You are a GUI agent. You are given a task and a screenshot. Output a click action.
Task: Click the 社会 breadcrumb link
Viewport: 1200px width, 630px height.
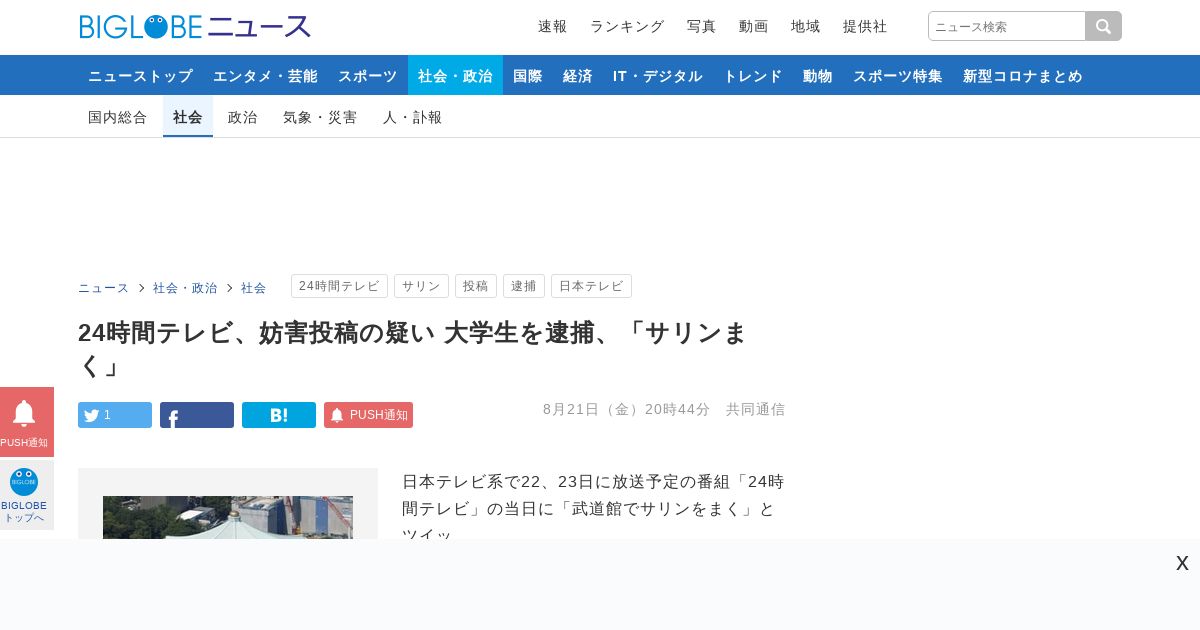(x=254, y=288)
